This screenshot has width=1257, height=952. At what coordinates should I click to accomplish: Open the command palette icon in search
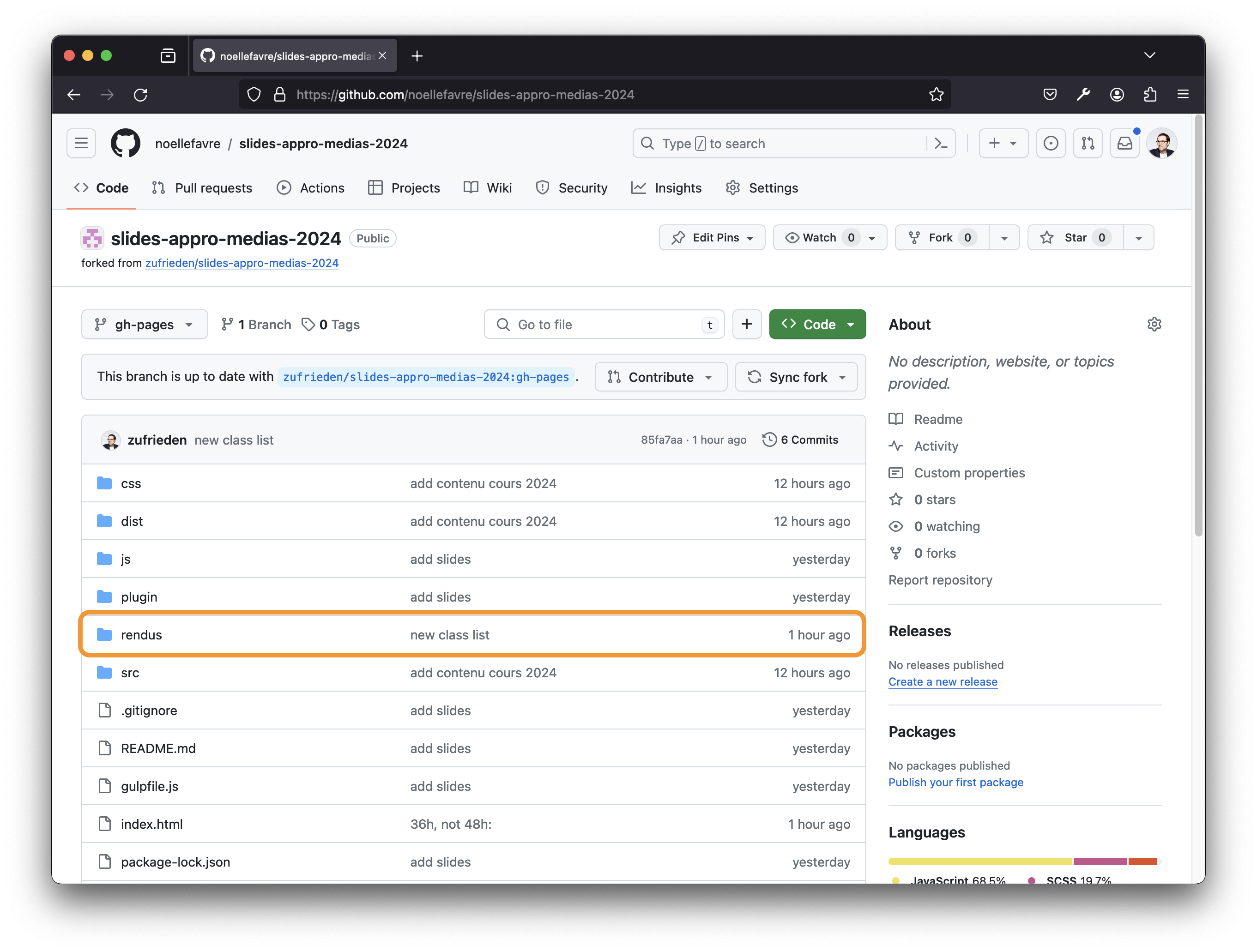[x=941, y=143]
